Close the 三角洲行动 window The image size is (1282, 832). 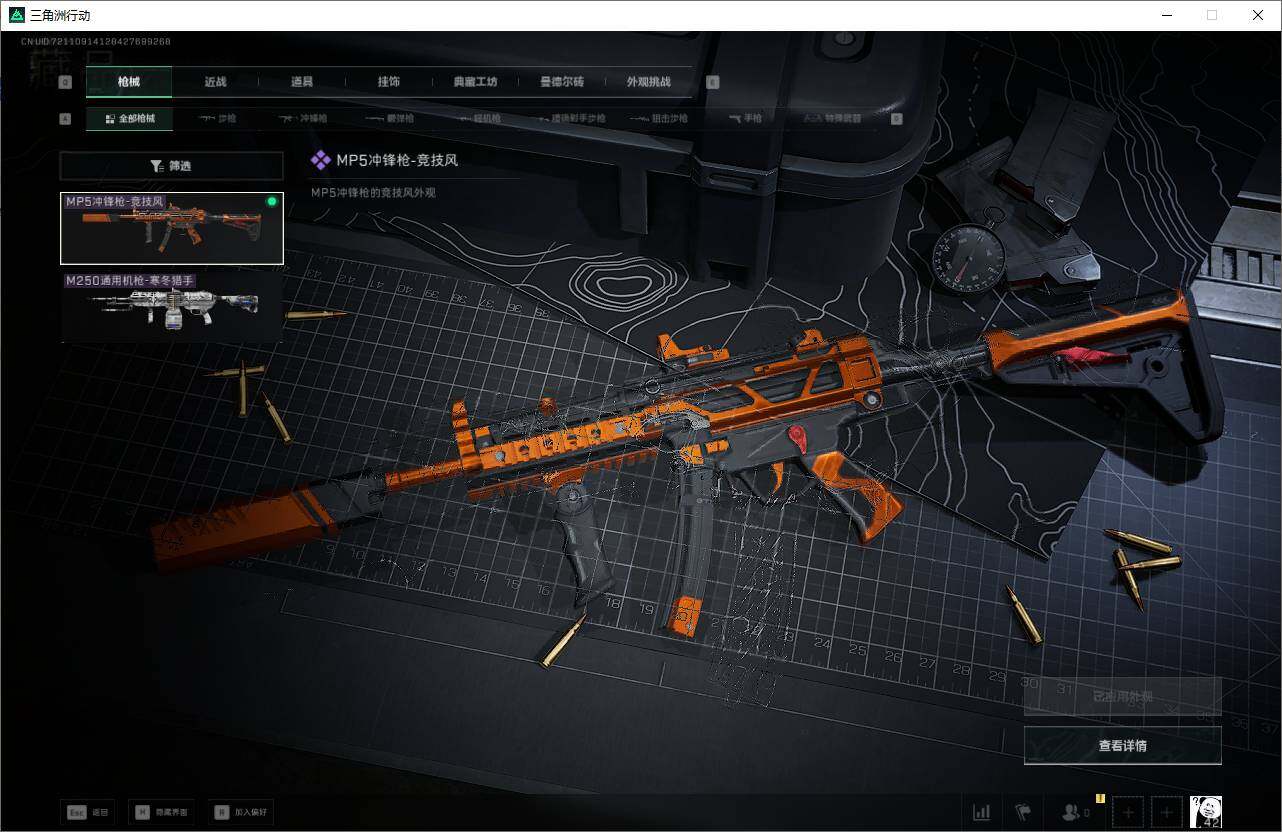tap(1258, 15)
